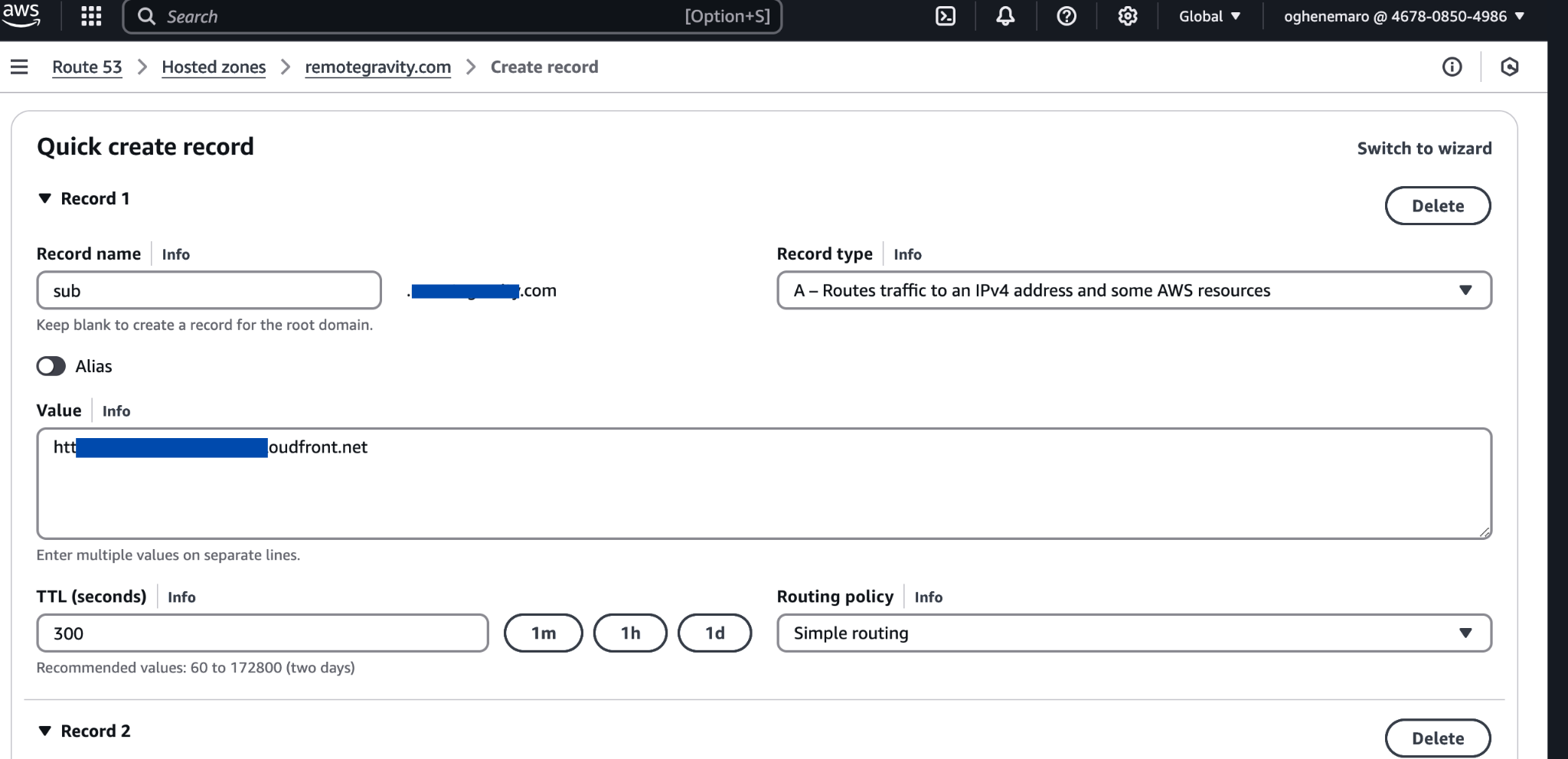The width and height of the screenshot is (1568, 759).
Task: Open the side navigation hamburger menu
Action: [19, 67]
